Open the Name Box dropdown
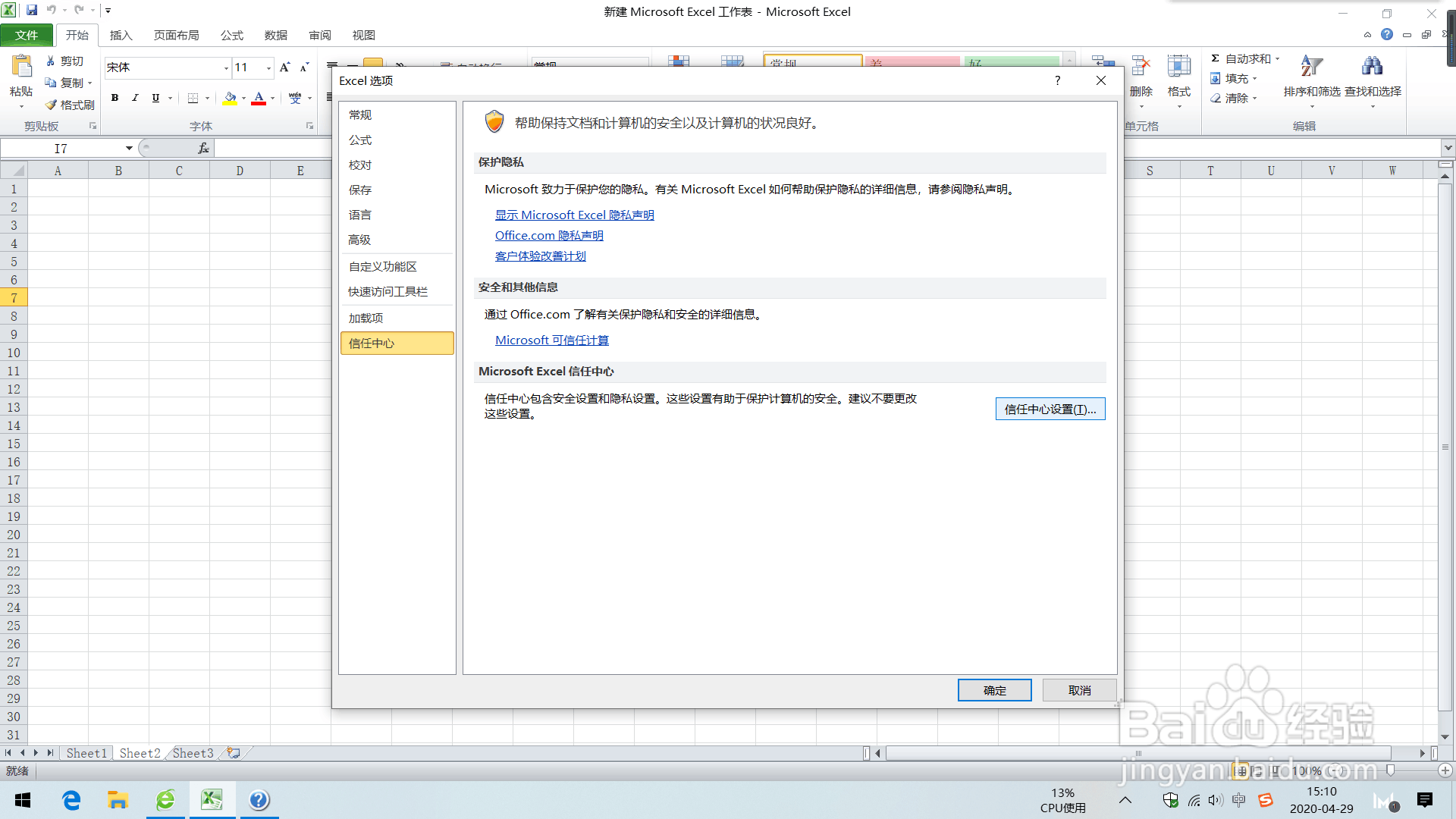The image size is (1456, 819). [129, 149]
